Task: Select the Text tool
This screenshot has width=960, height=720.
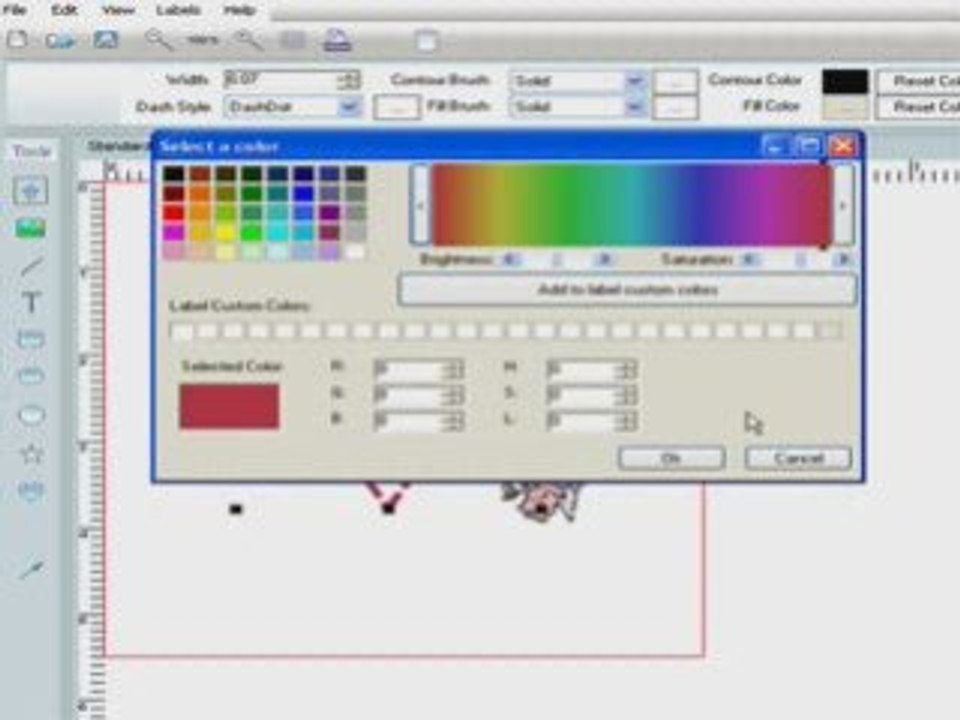Action: pos(31,302)
